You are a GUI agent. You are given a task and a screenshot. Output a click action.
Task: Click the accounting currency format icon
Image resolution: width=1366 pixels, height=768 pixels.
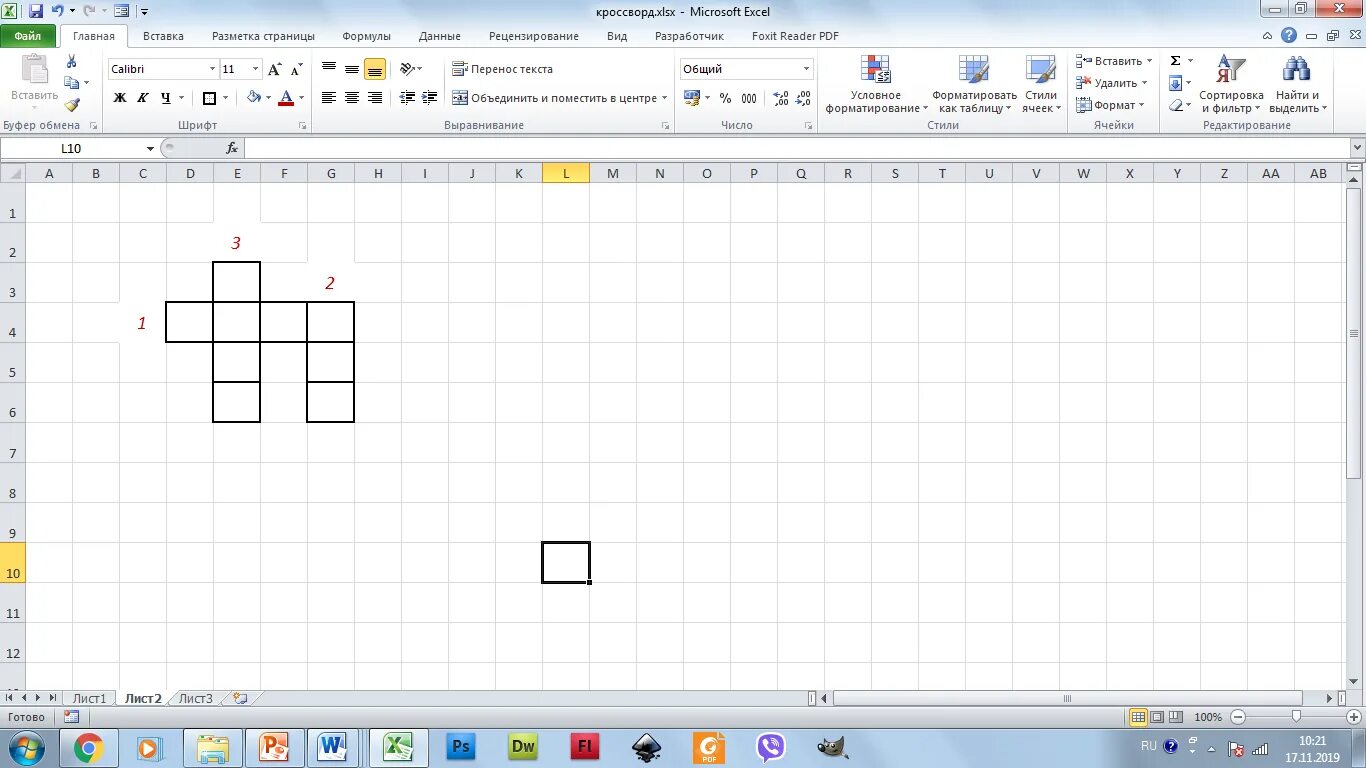(x=691, y=98)
